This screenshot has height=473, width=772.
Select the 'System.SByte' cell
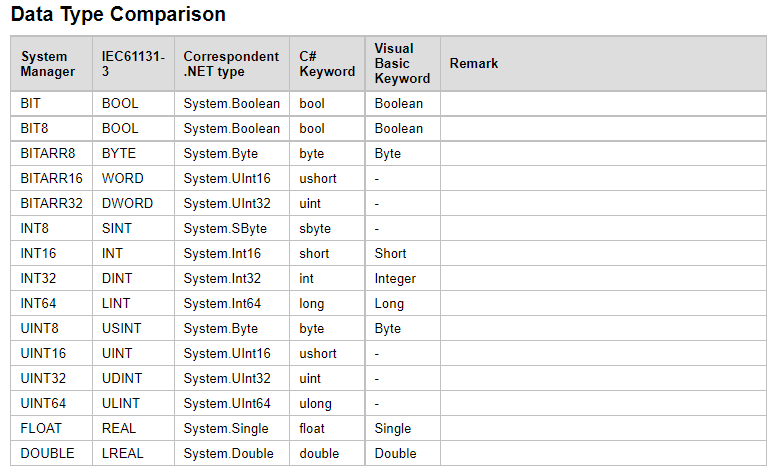(232, 228)
